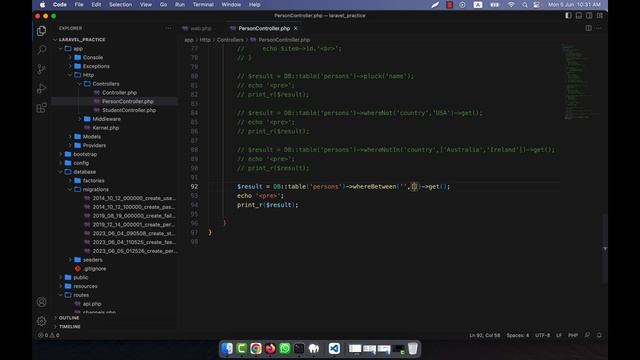Open the Manage gear icon
The width and height of the screenshot is (640, 360).
tap(41, 321)
